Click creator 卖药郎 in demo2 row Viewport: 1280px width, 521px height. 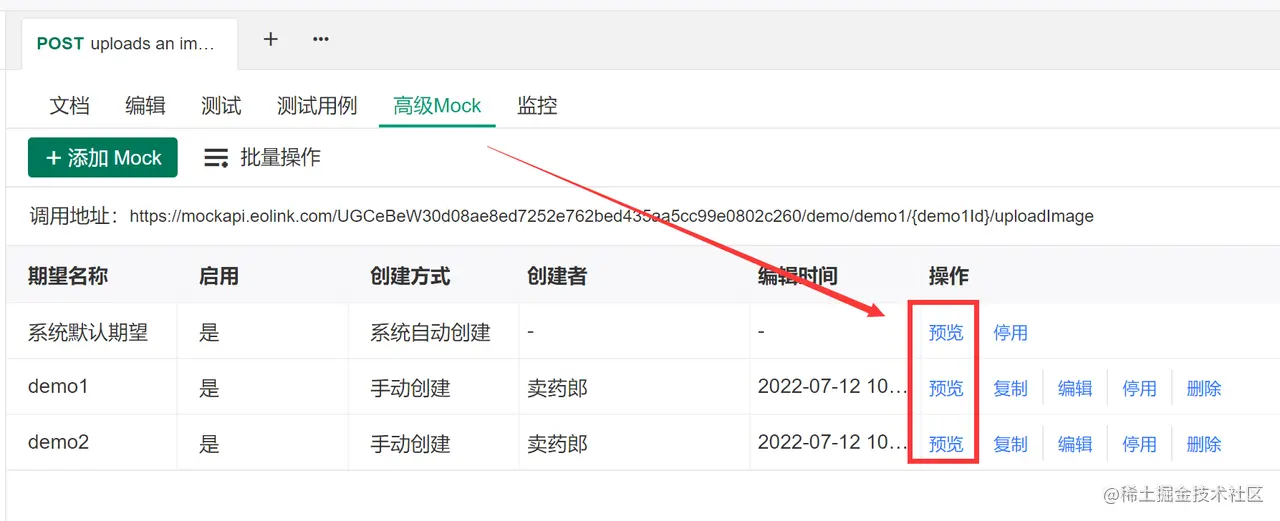click(x=557, y=444)
